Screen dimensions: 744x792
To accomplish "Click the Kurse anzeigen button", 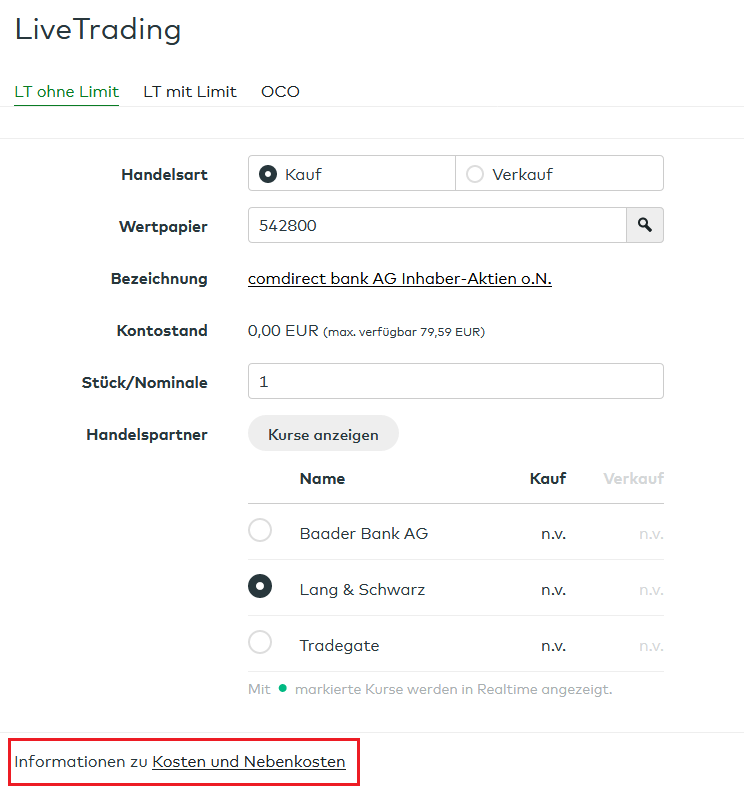I will point(323,433).
